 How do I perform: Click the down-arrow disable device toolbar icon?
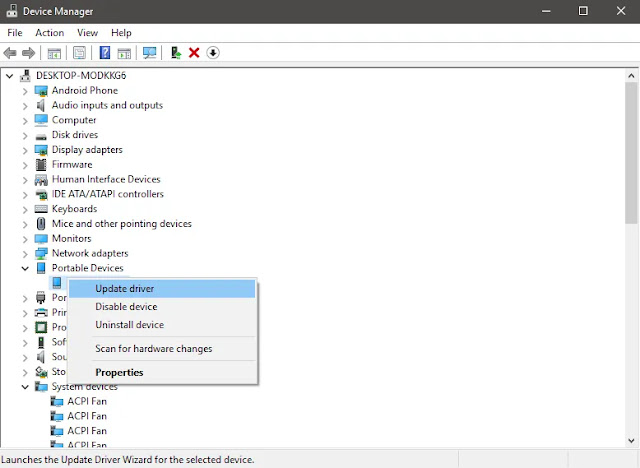coord(213,53)
